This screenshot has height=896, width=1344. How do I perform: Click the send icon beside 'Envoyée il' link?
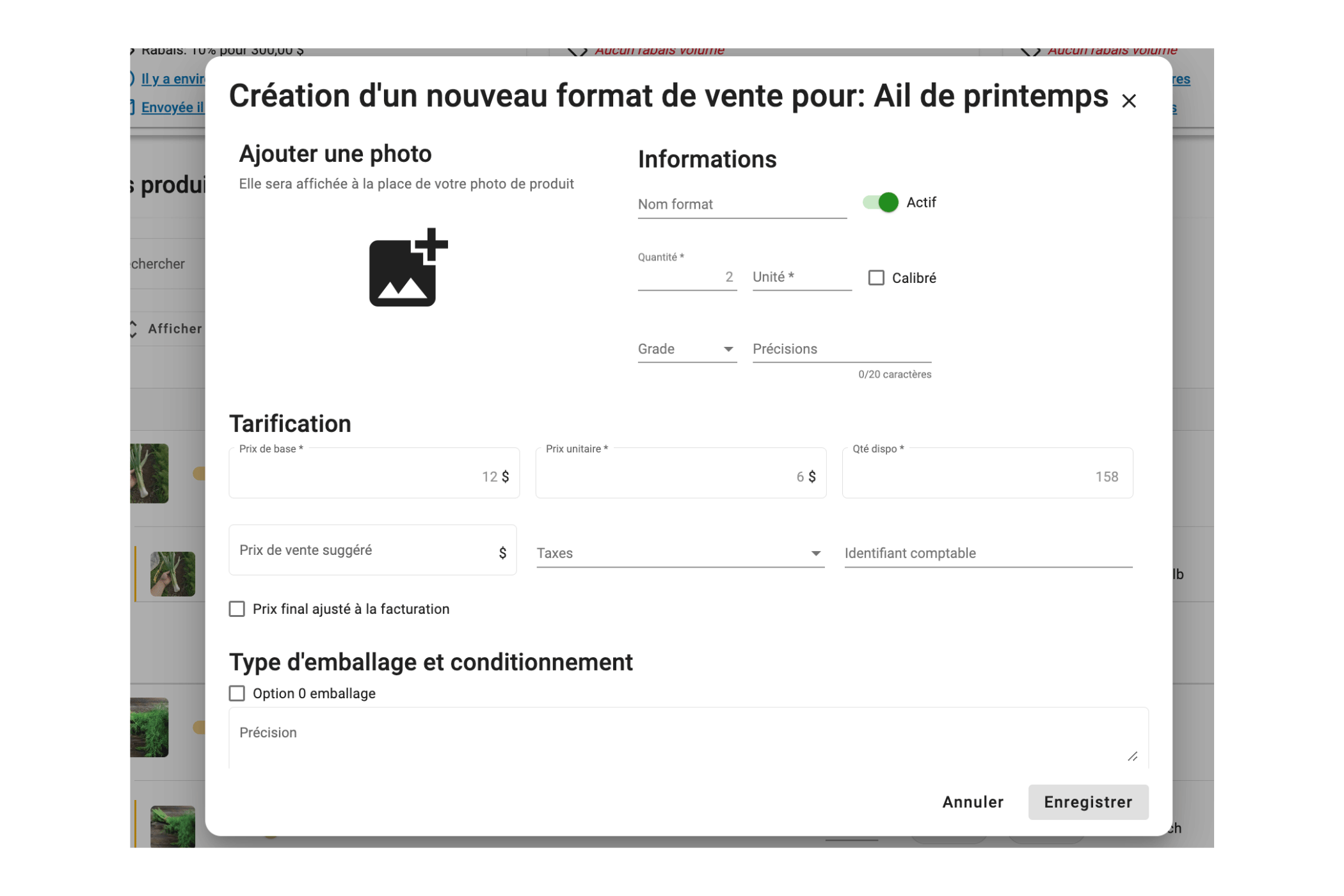(131, 108)
